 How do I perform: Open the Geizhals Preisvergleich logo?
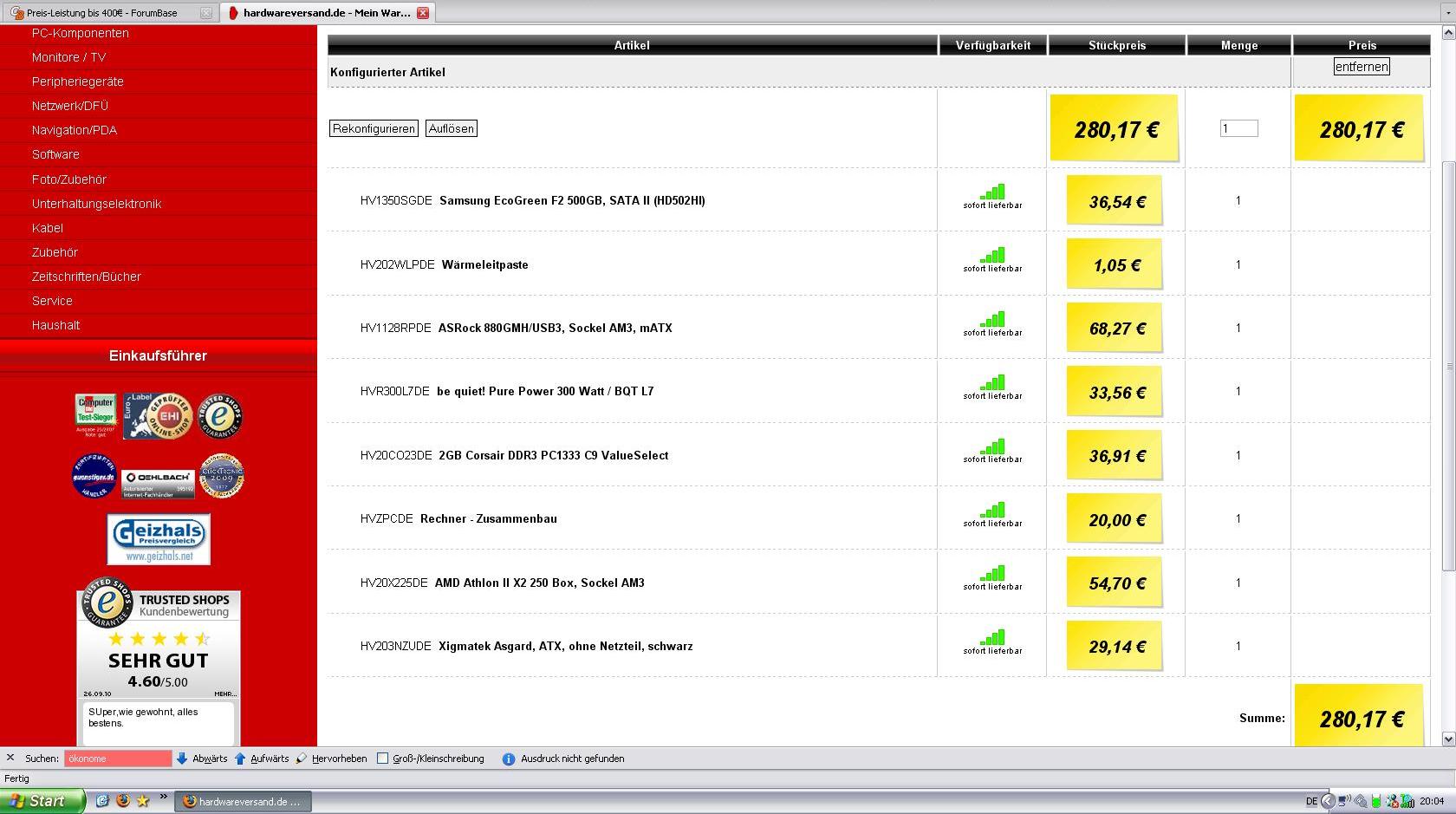159,539
